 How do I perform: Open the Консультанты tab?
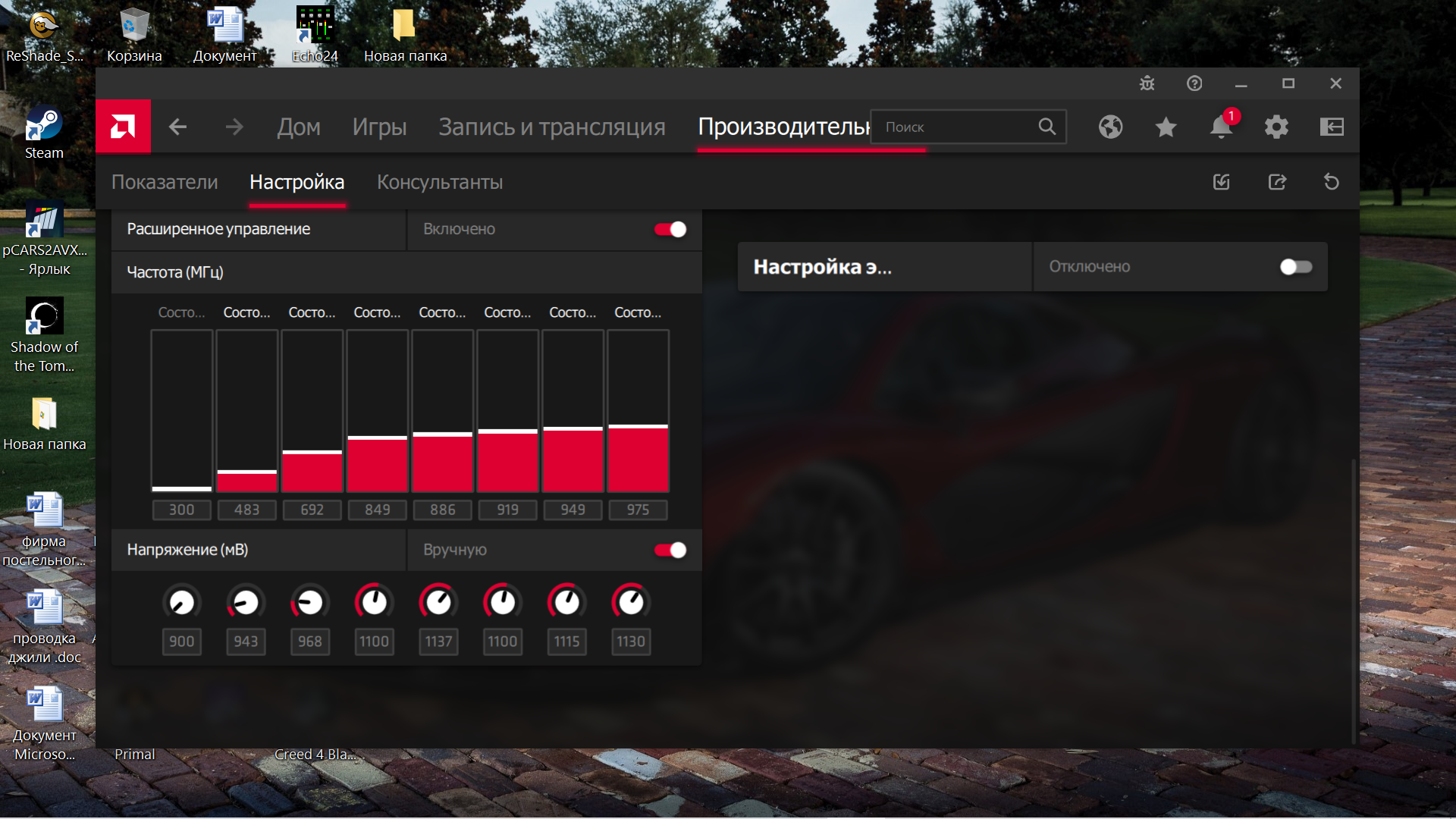click(440, 182)
